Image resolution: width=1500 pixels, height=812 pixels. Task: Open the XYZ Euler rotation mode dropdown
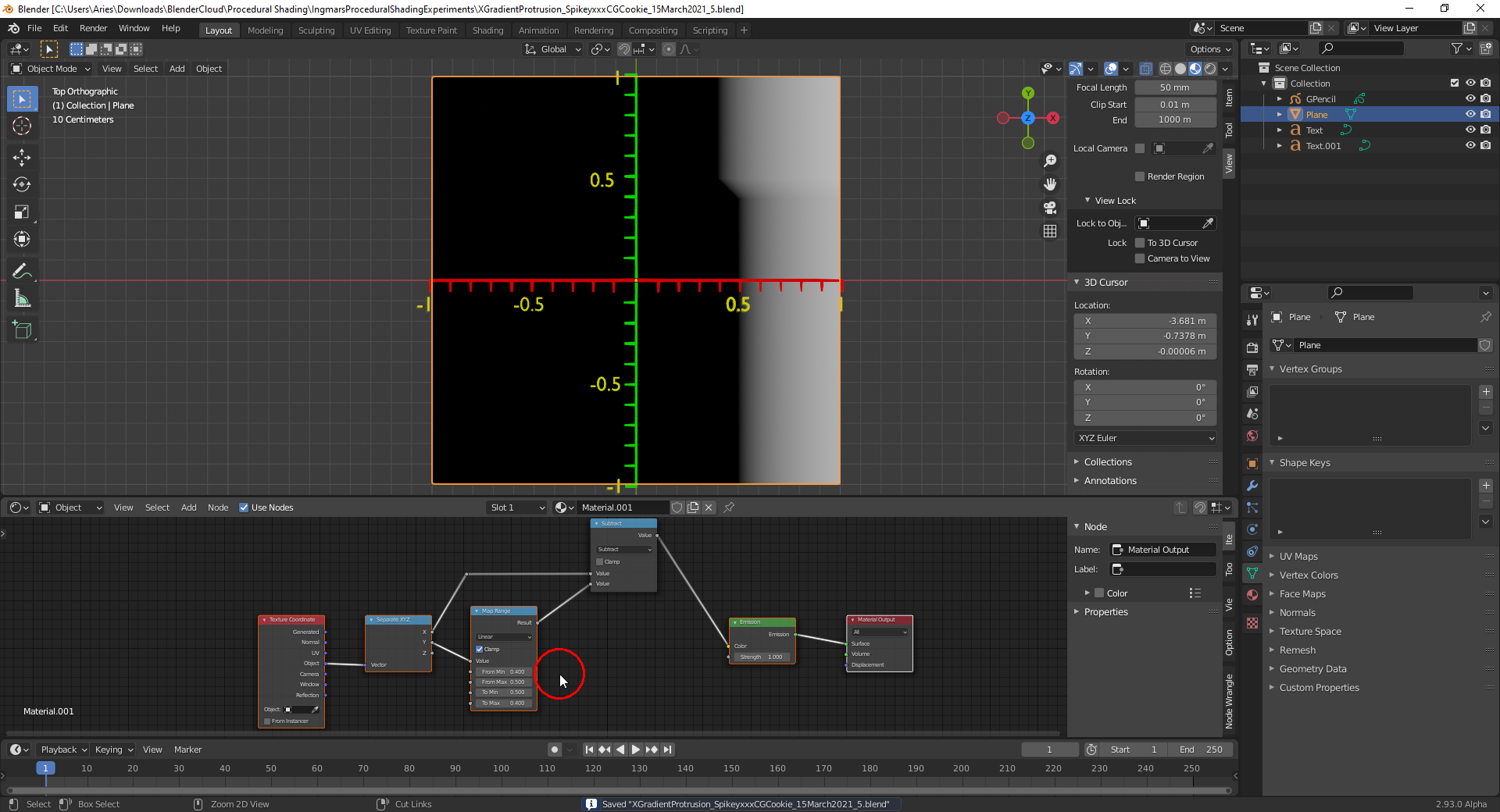click(x=1145, y=438)
